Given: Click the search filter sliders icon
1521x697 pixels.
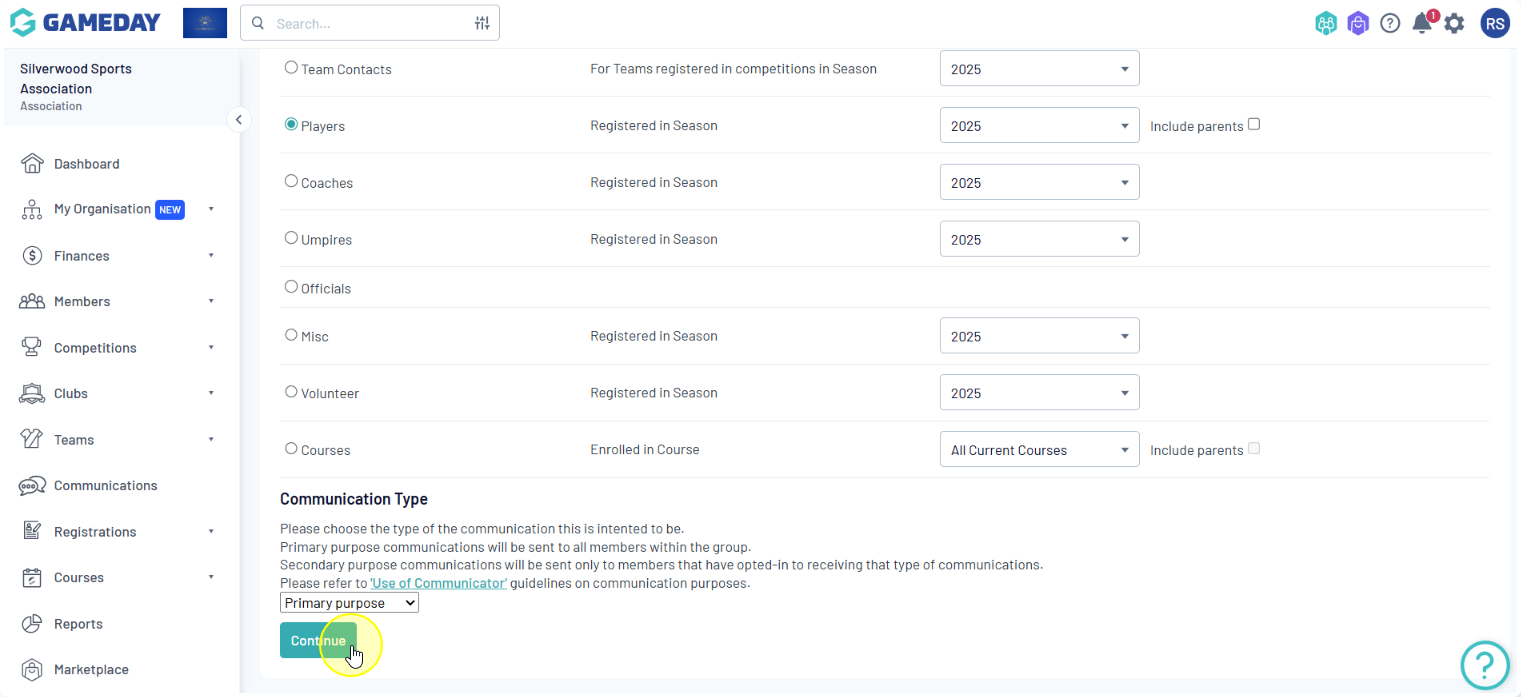Looking at the screenshot, I should pyautogui.click(x=482, y=23).
